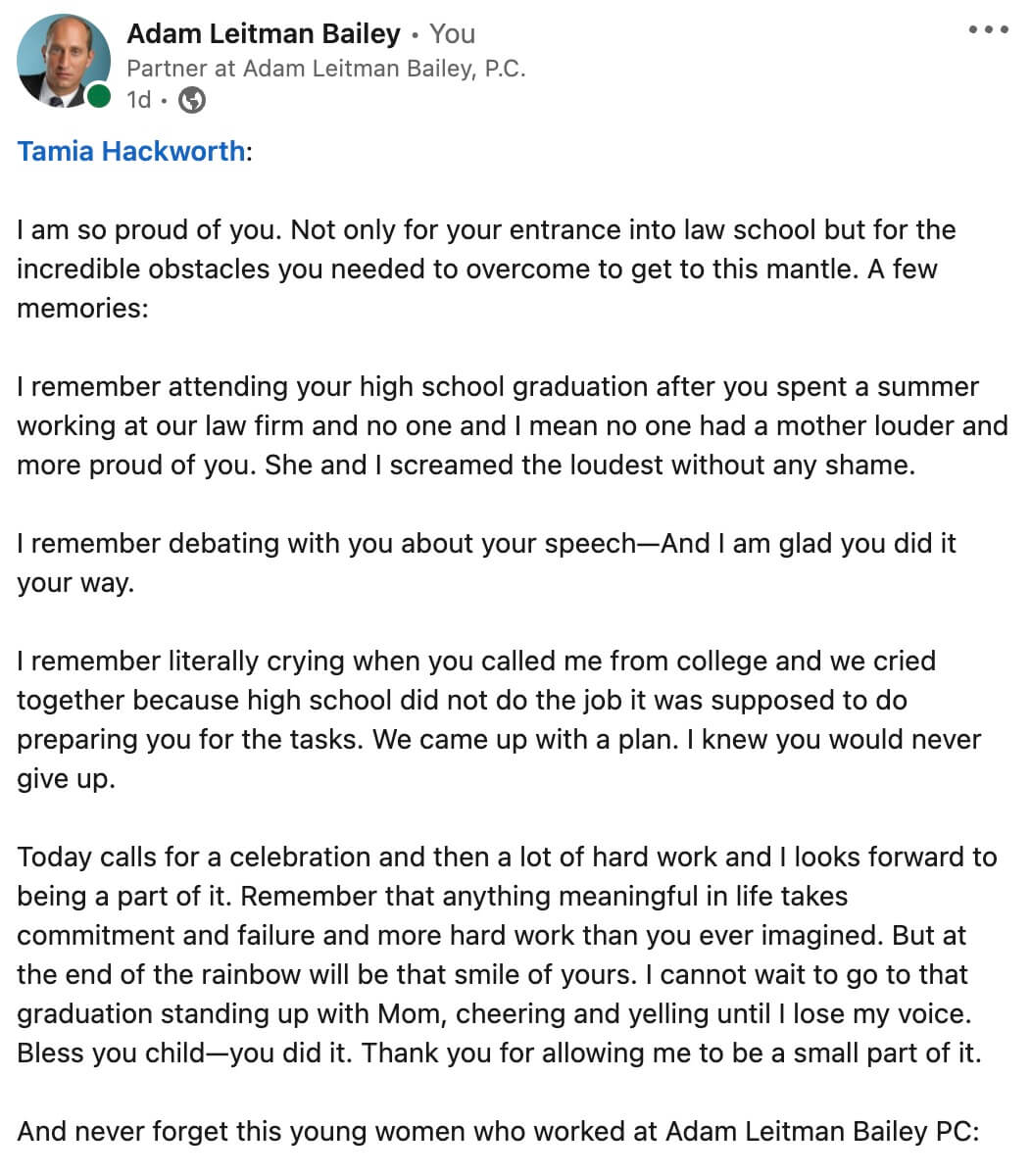Click the "You" label beside author name
This screenshot has height=1176, width=1031.
tap(452, 33)
